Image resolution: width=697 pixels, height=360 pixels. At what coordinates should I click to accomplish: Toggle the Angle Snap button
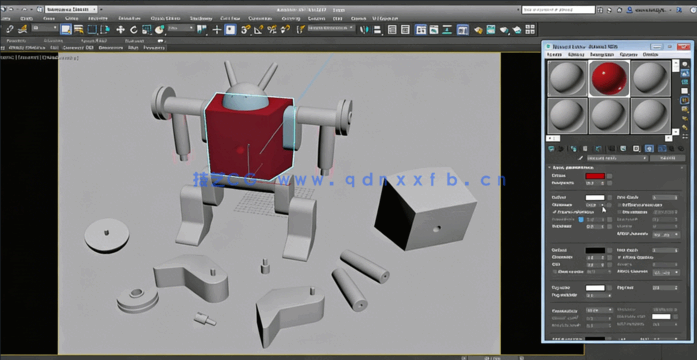(x=259, y=30)
